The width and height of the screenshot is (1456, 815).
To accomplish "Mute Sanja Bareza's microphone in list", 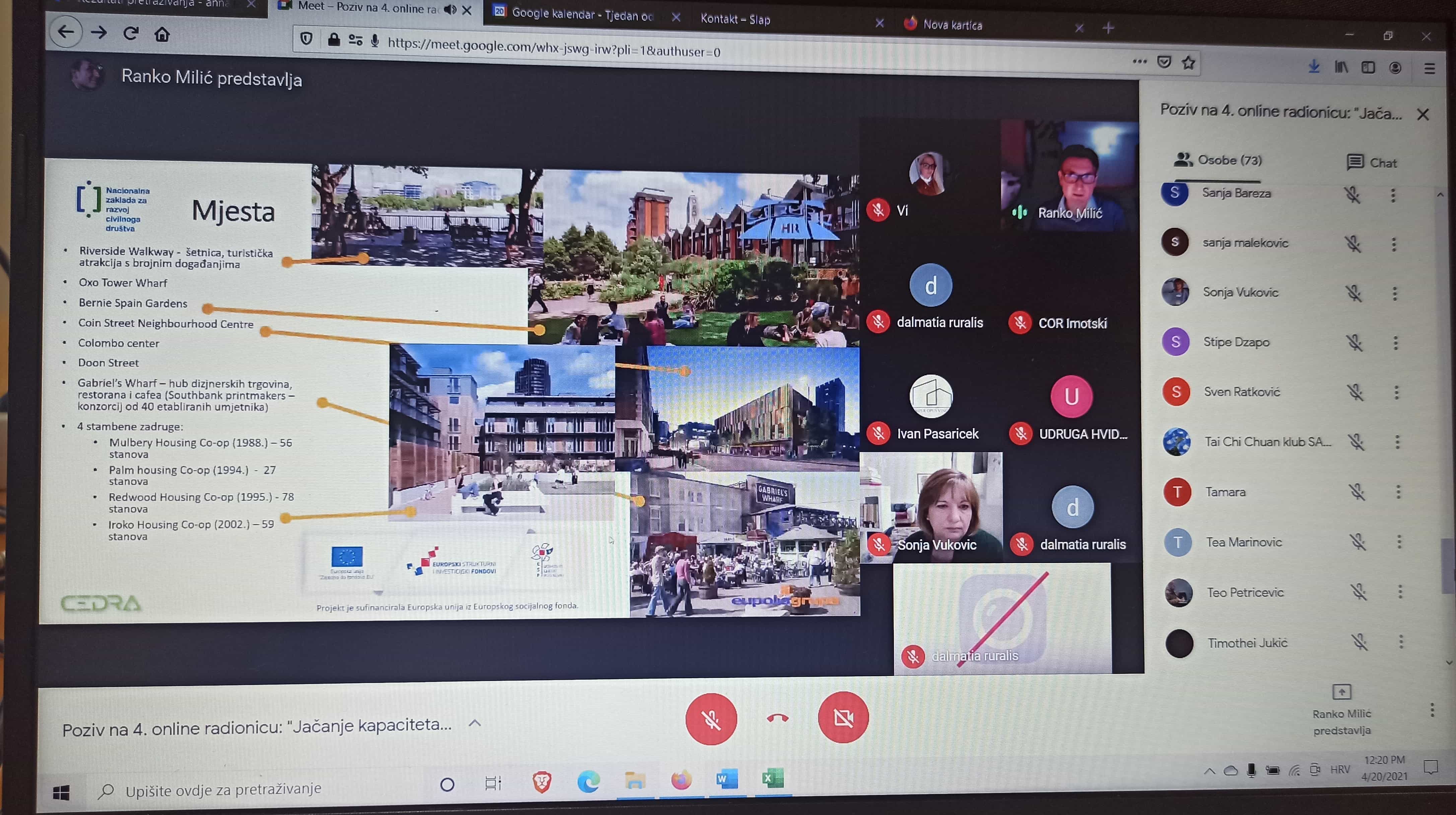I will [x=1352, y=195].
